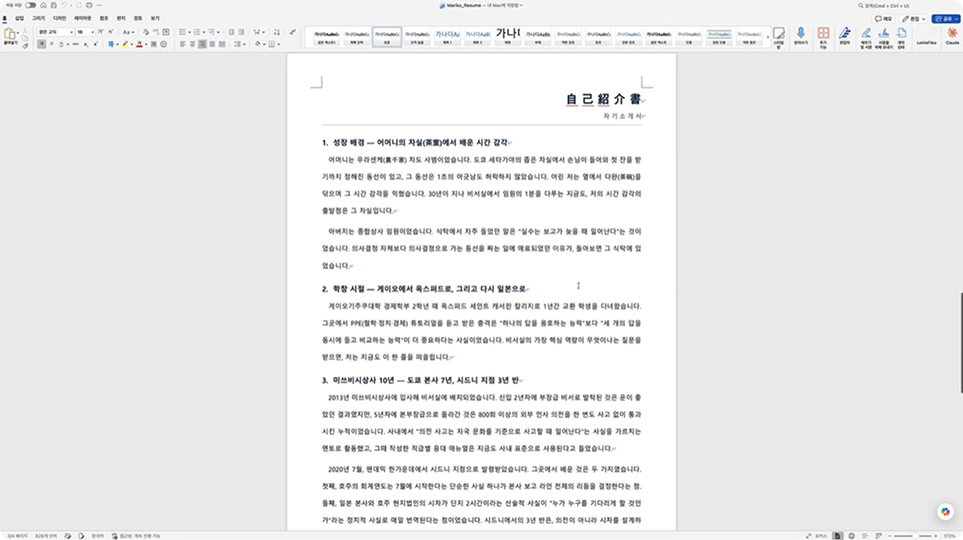
Task: Click the Numbering list icon
Action: (197, 32)
